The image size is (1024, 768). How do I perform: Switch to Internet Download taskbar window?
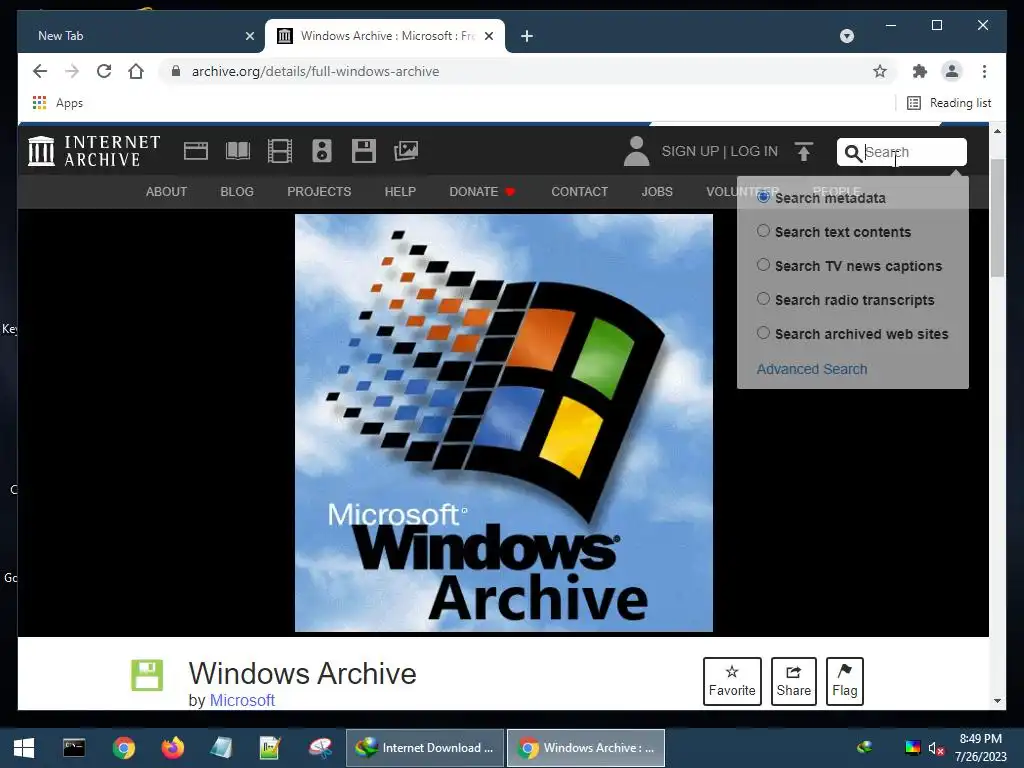(x=424, y=748)
